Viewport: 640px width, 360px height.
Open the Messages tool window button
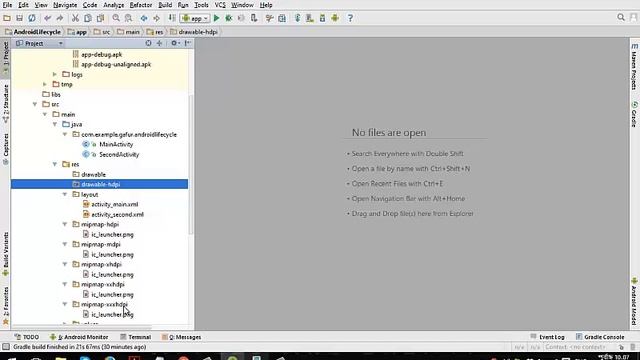coord(181,337)
